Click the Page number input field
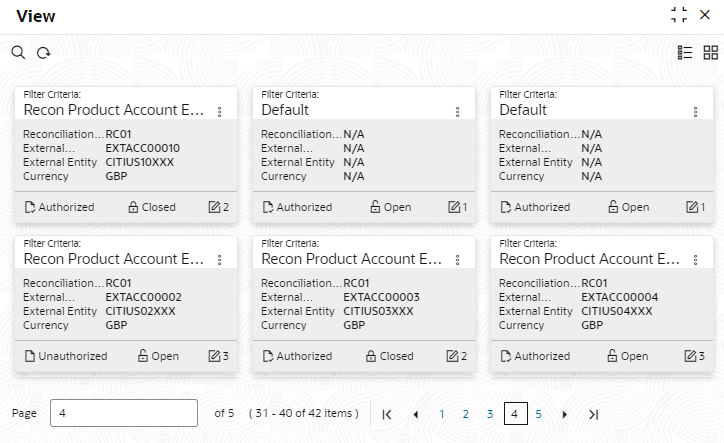 (x=124, y=413)
